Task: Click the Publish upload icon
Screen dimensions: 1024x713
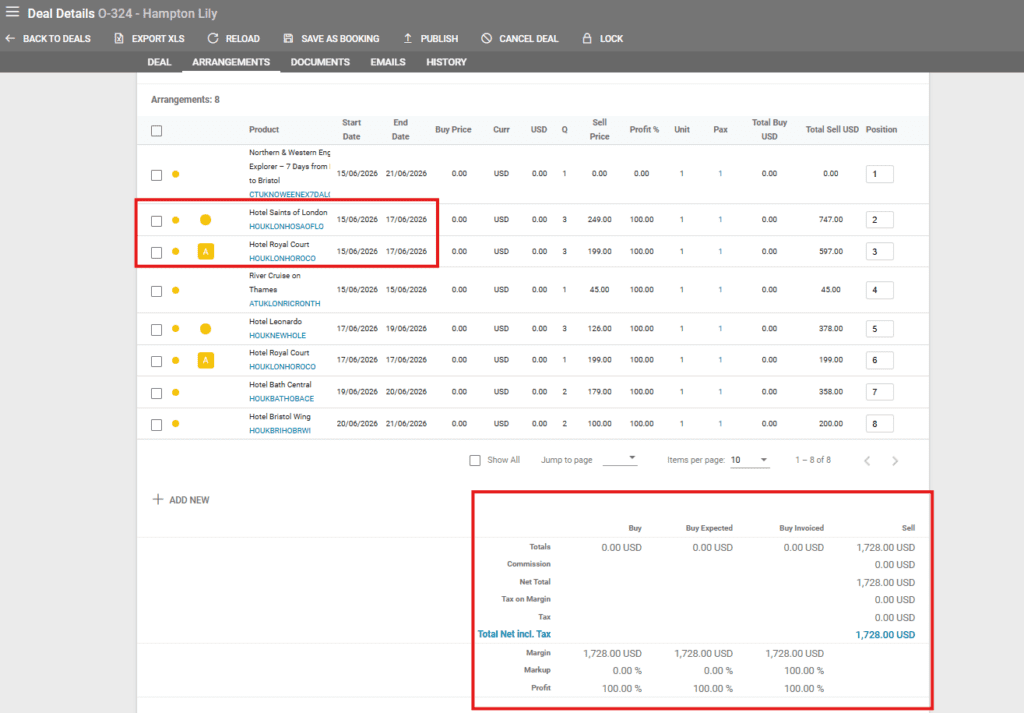Action: click(408, 39)
